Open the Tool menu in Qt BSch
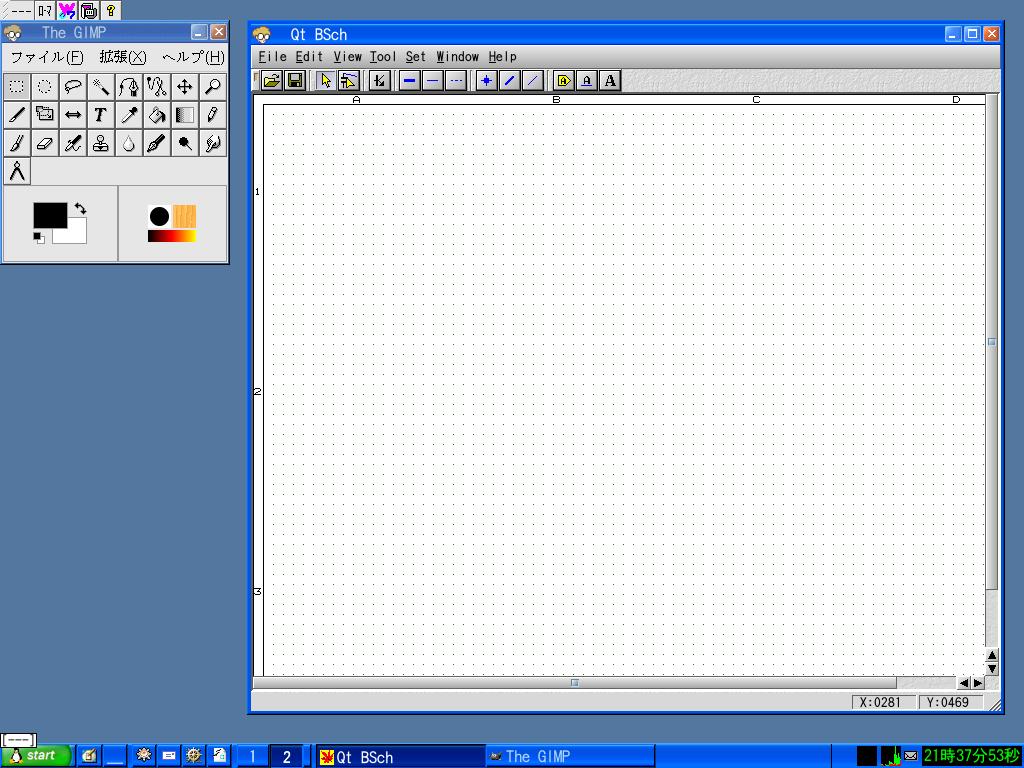1024x768 pixels. click(382, 57)
